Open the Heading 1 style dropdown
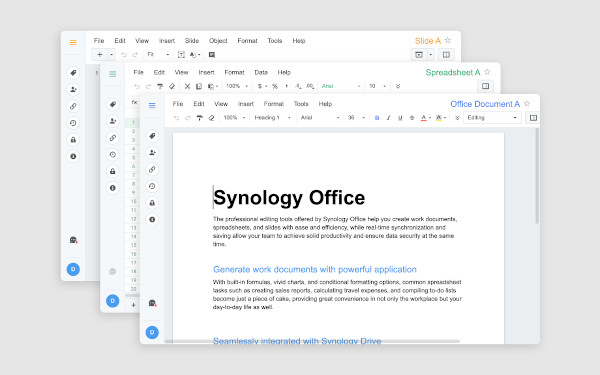The width and height of the screenshot is (600, 375). (272, 118)
